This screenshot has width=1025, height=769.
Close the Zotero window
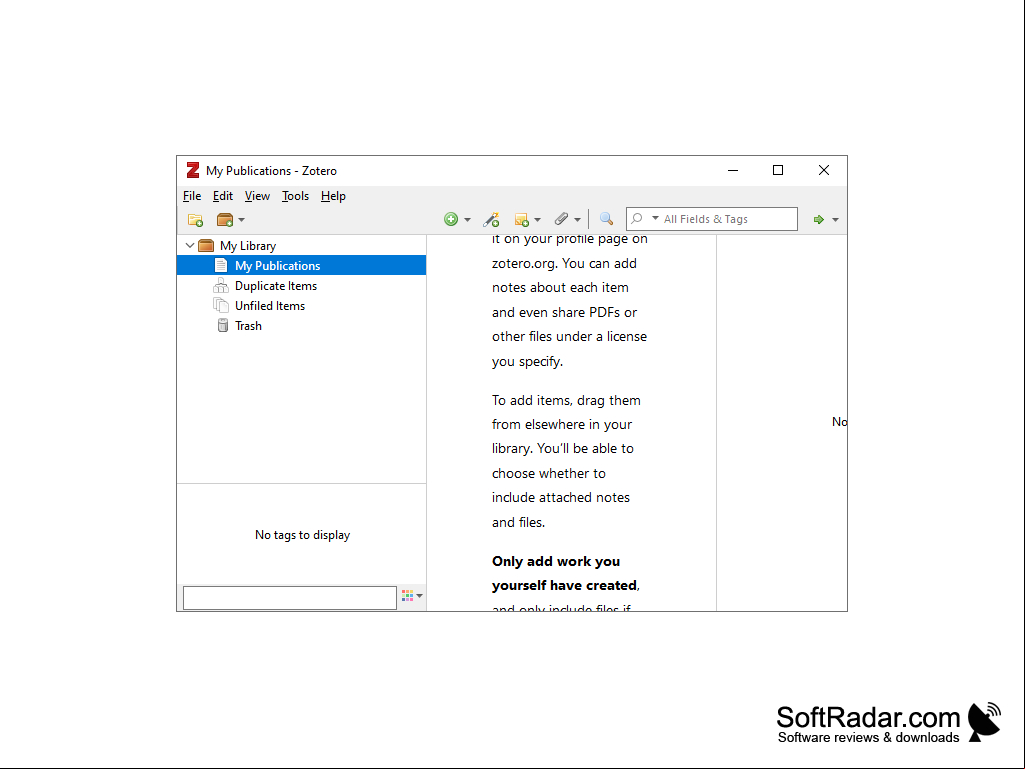(824, 171)
